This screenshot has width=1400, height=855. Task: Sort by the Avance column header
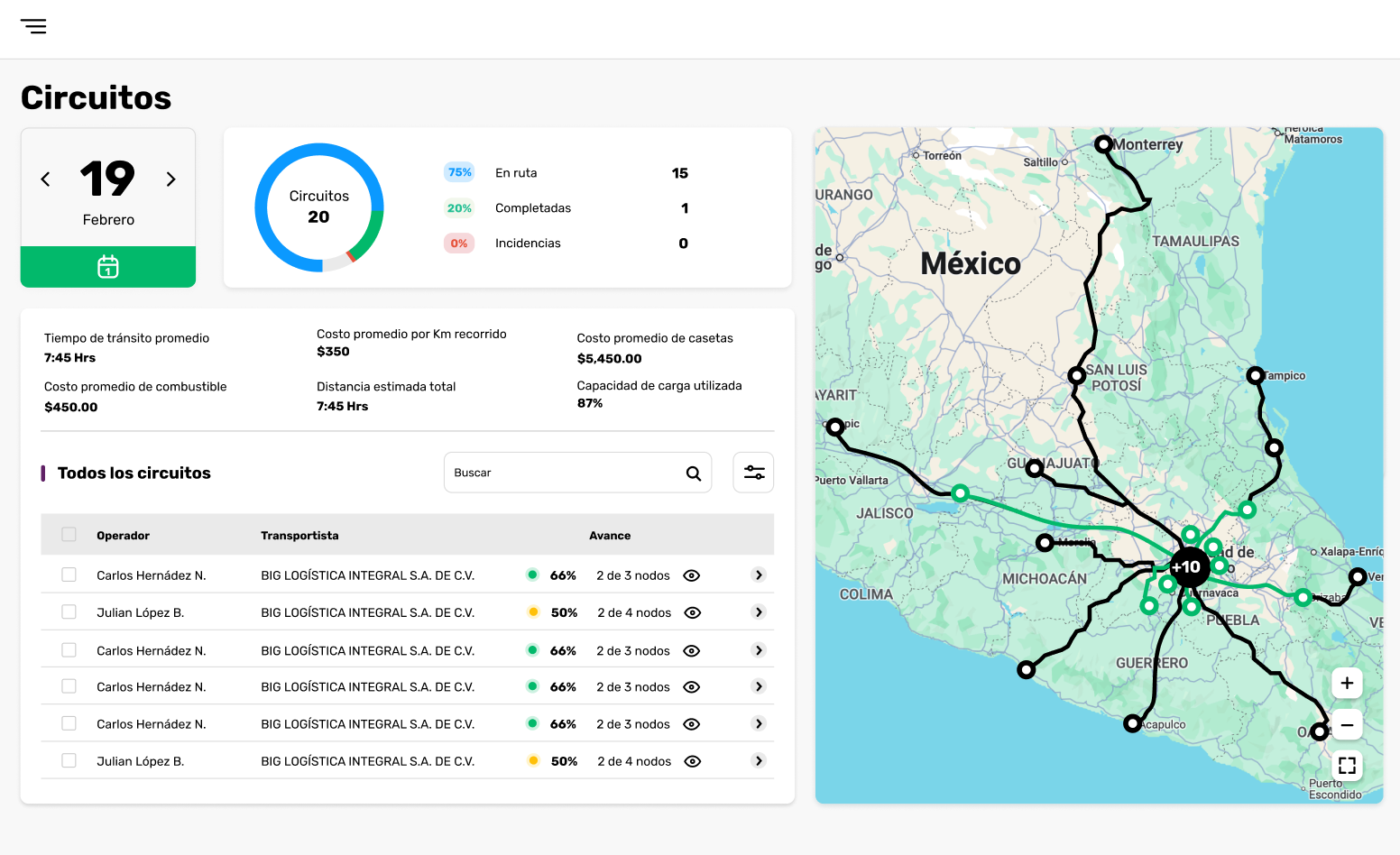click(x=610, y=536)
